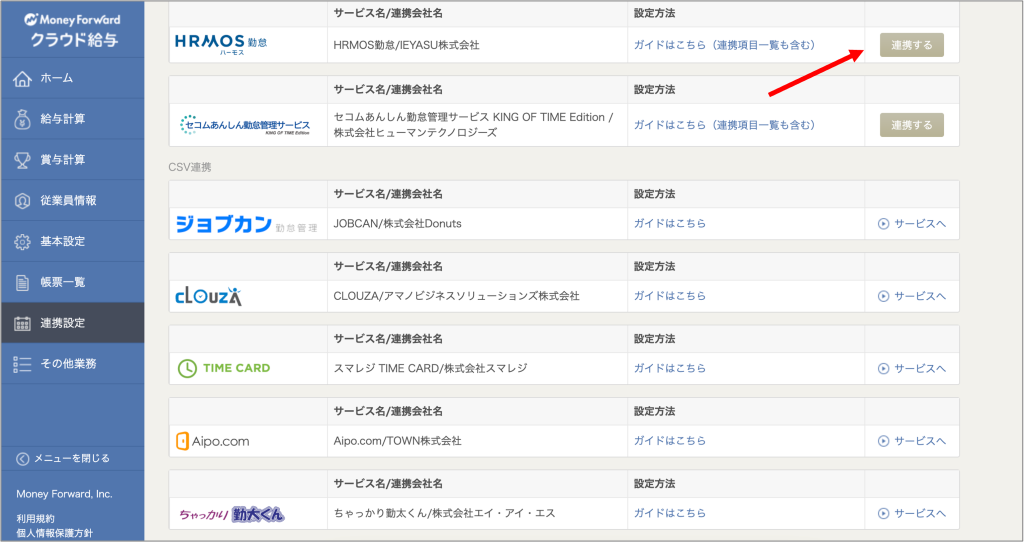This screenshot has width=1024, height=543.
Task: Click the 従業員情報 person icon
Action: tap(22, 201)
